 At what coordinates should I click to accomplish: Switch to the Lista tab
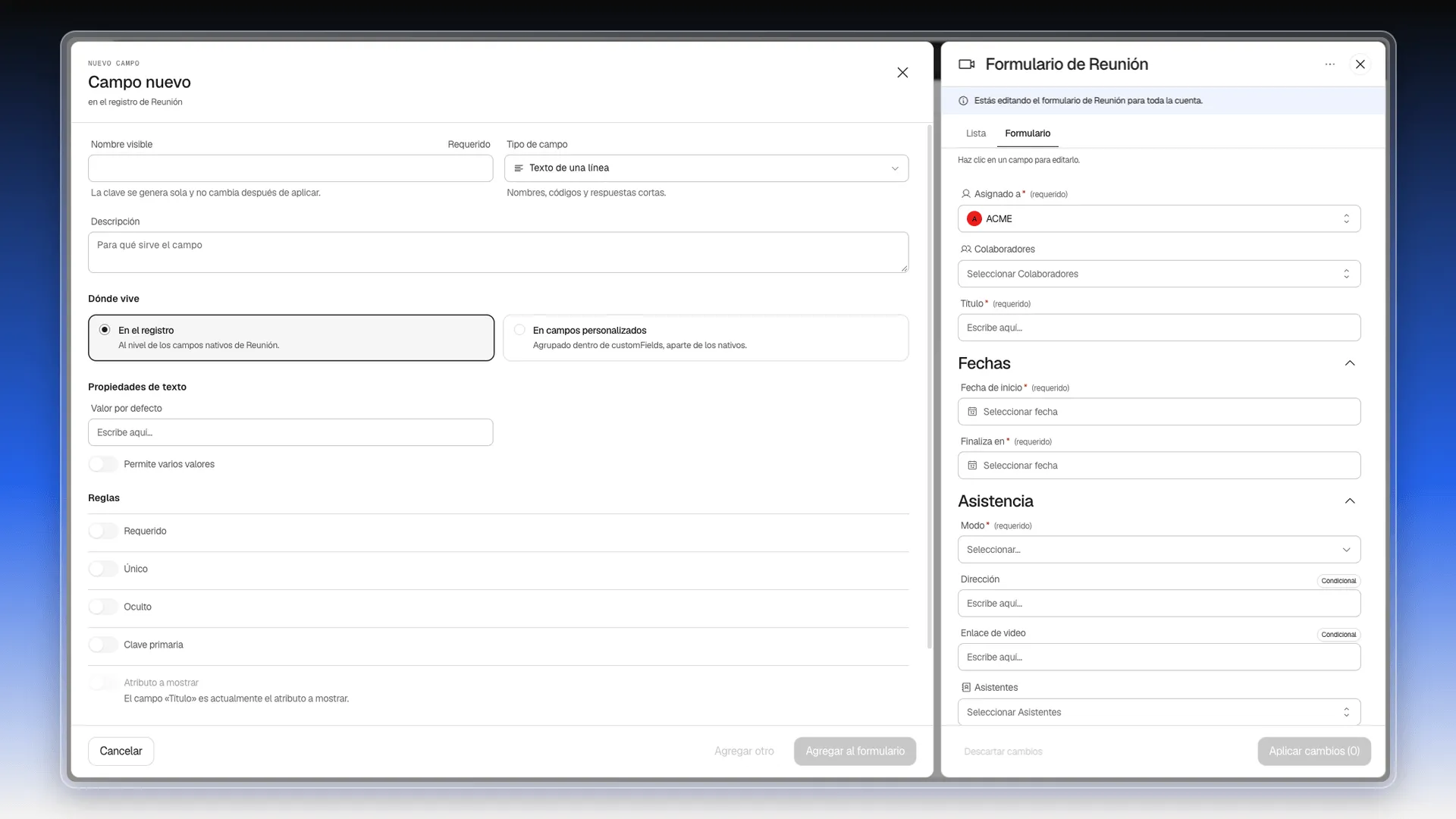tap(976, 133)
